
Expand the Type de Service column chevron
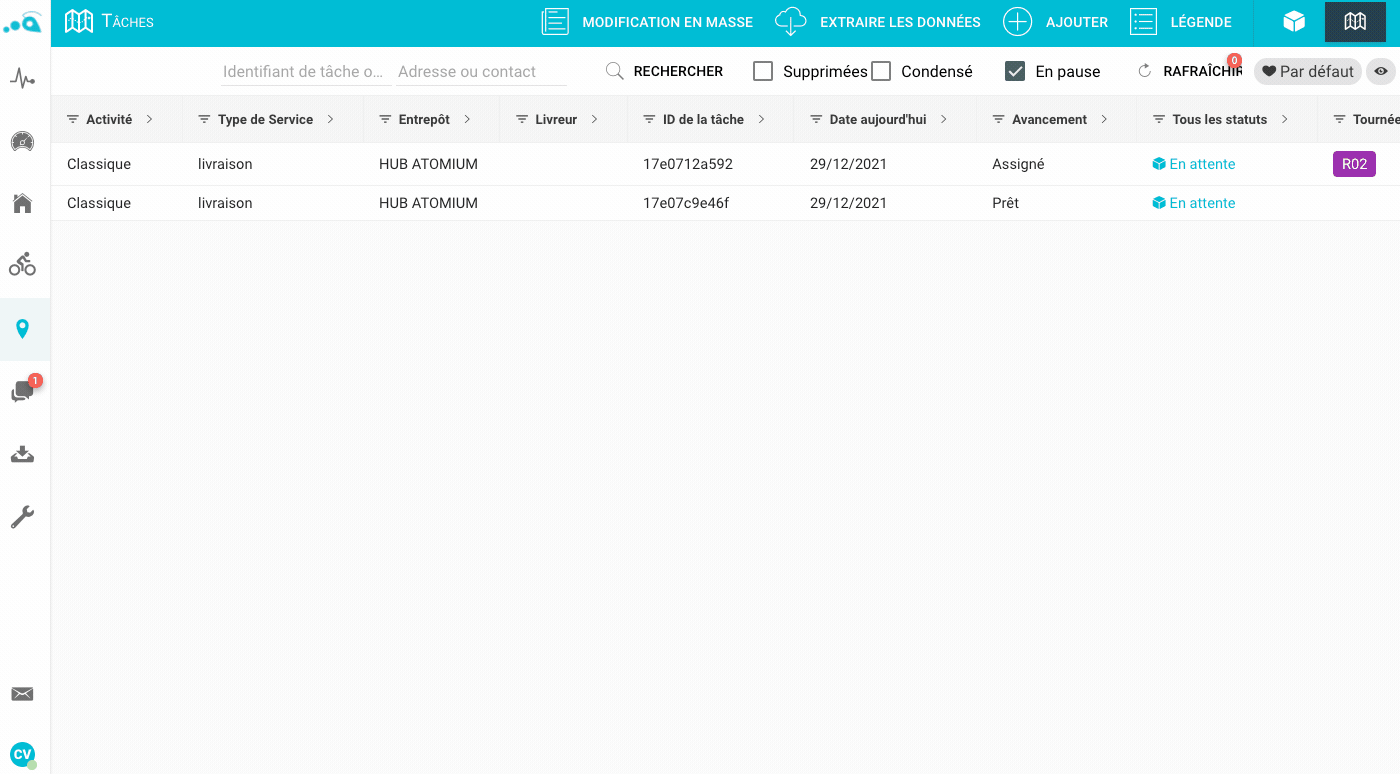[x=330, y=119]
